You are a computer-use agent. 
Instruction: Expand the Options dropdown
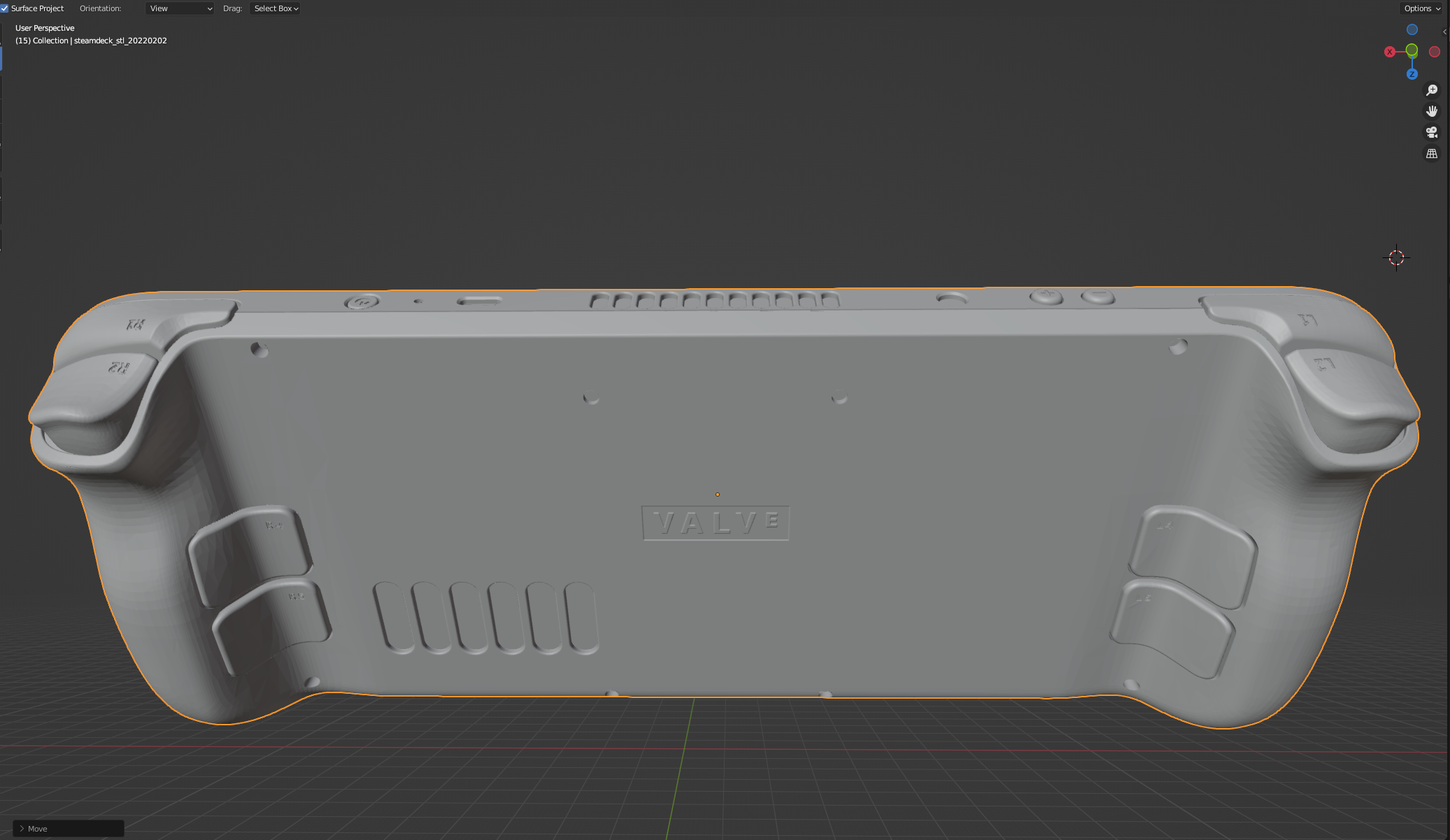1422,8
